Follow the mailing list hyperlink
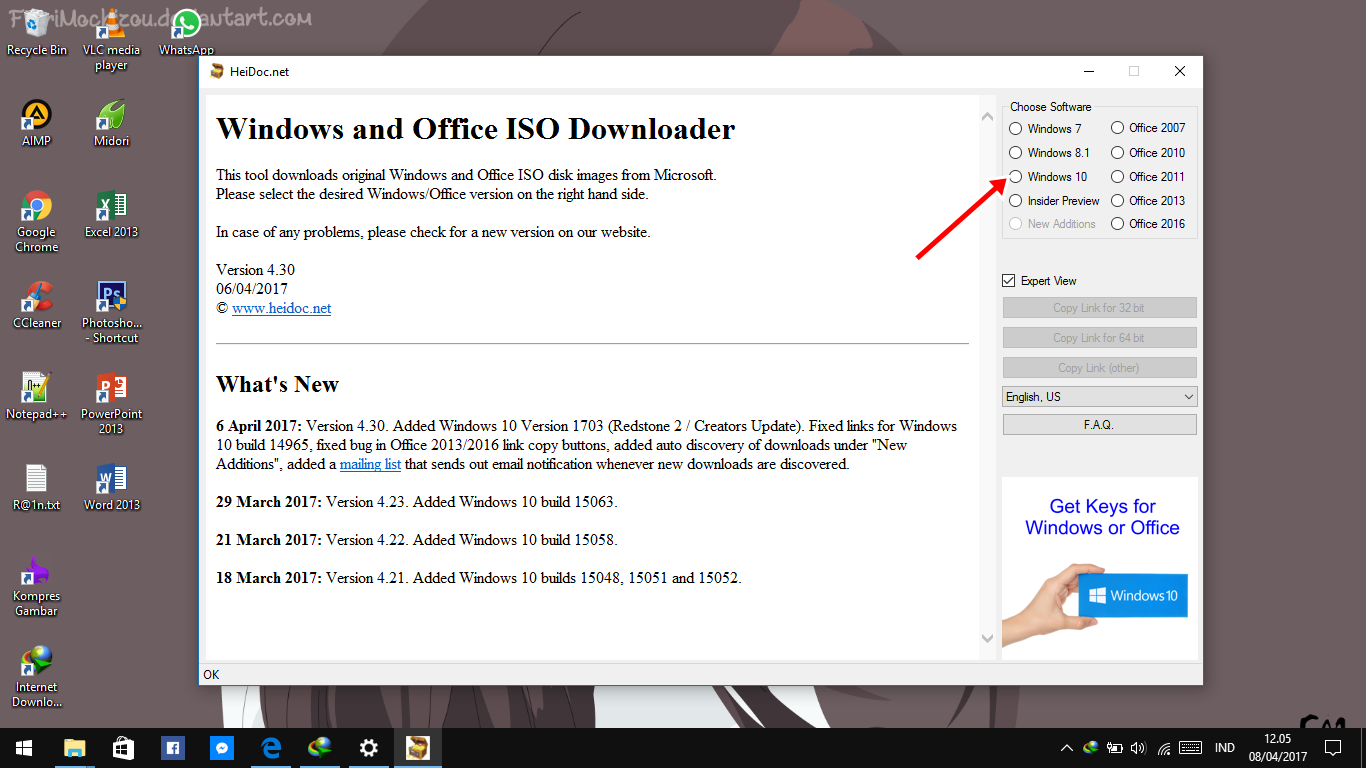The height and width of the screenshot is (768, 1366). click(370, 464)
